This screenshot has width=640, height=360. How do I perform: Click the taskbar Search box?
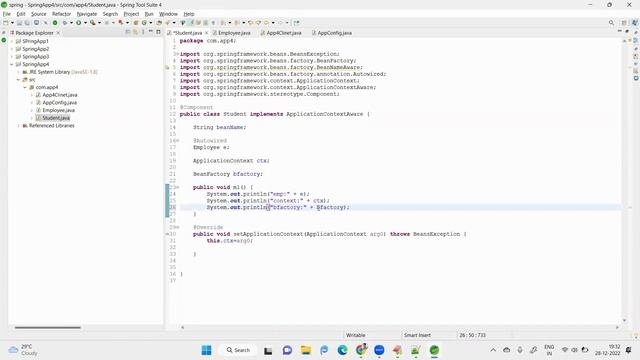click(238, 350)
